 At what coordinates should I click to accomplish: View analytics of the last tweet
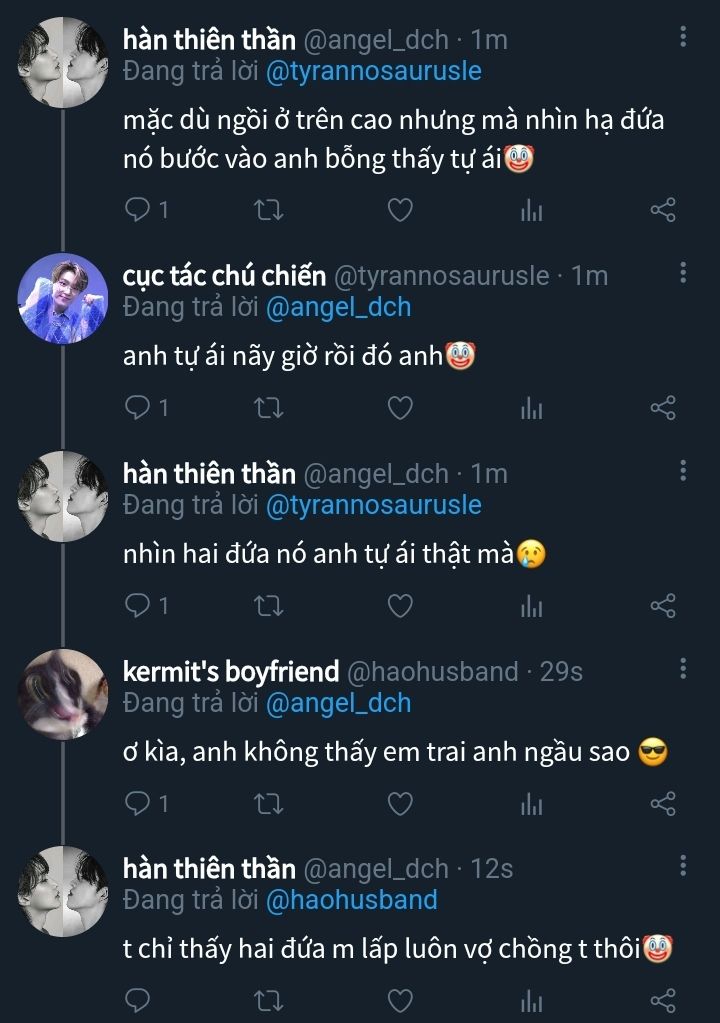(532, 1000)
